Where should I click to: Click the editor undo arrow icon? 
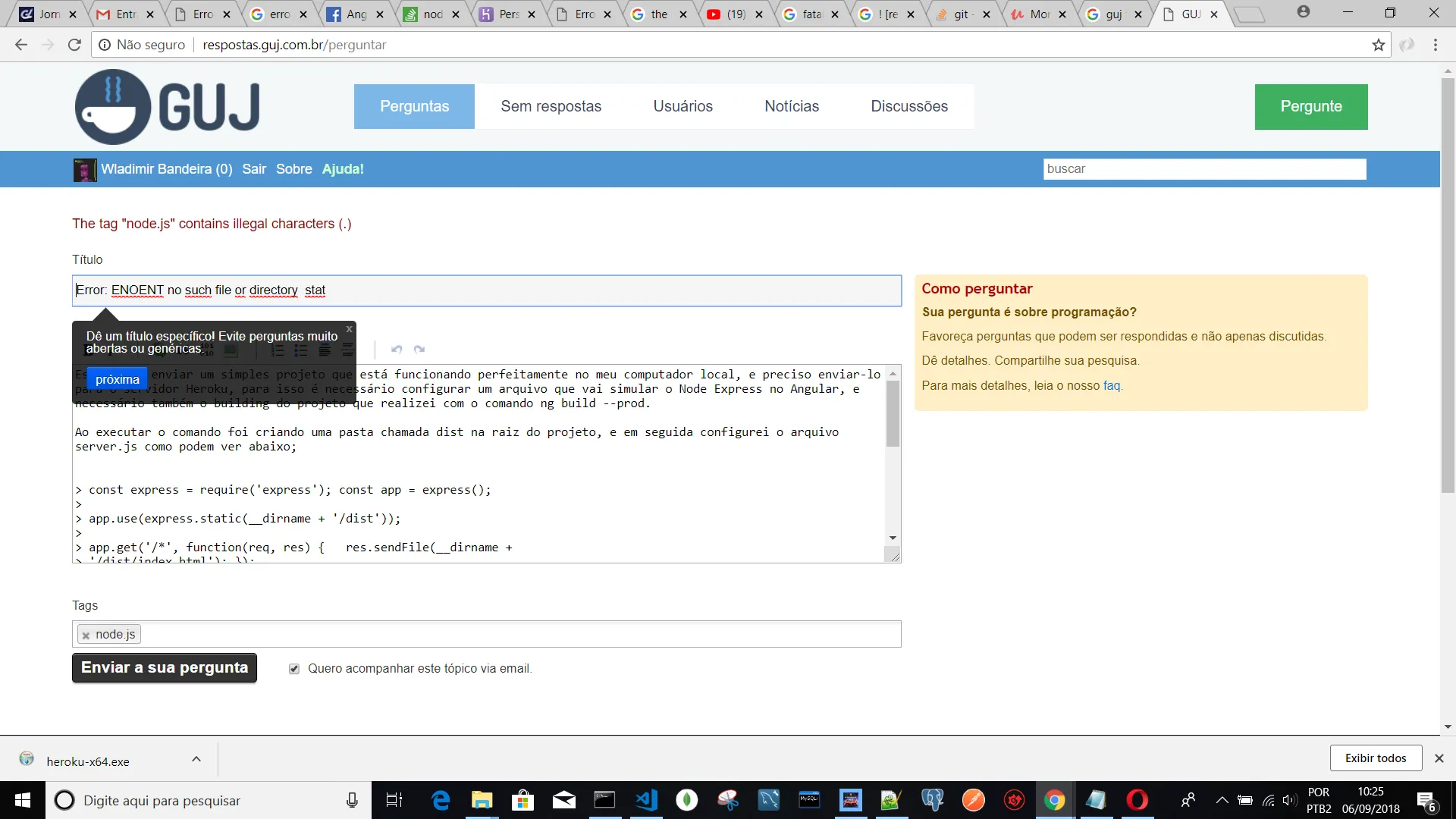(x=396, y=350)
